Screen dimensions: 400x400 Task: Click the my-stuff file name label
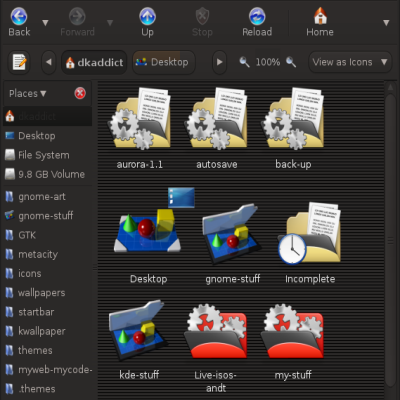(293, 375)
